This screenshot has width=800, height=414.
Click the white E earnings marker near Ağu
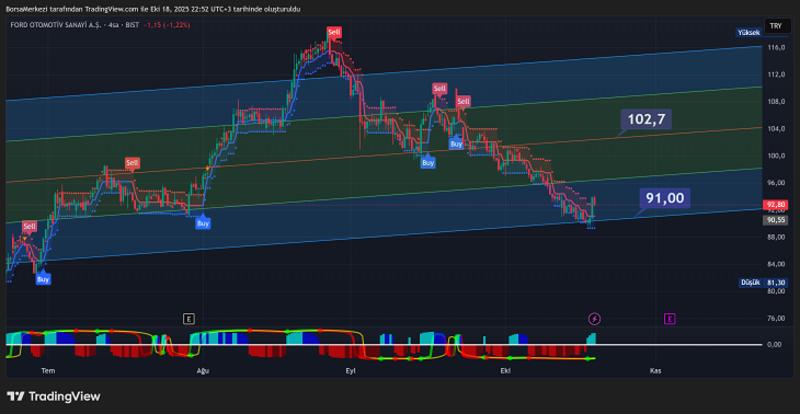pyautogui.click(x=188, y=318)
